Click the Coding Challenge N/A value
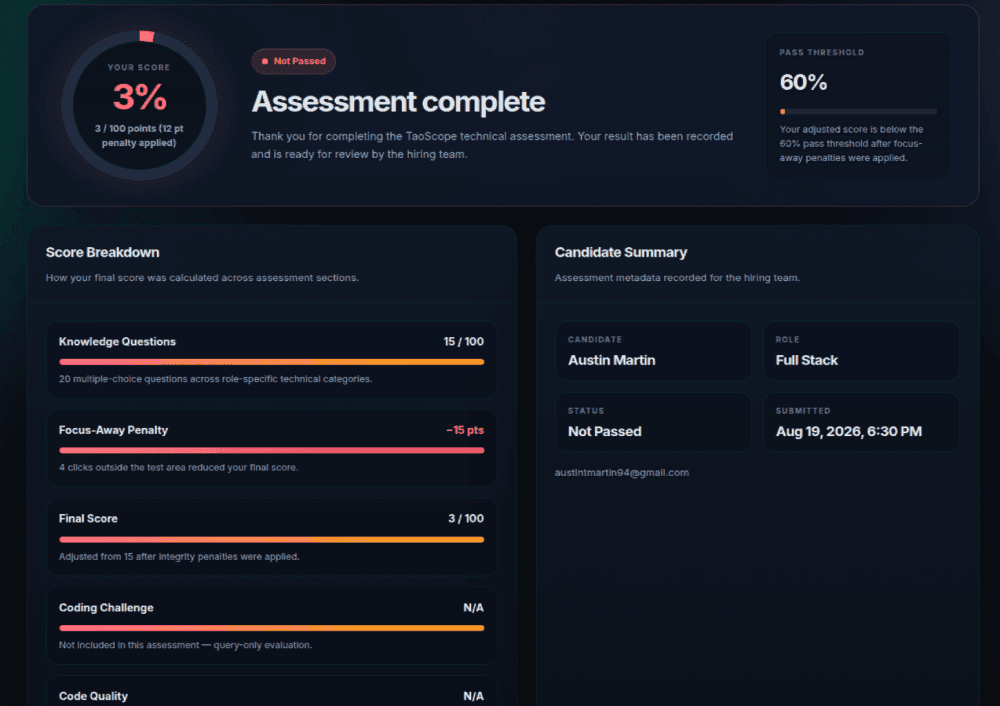Image resolution: width=1000 pixels, height=706 pixels. pyautogui.click(x=473, y=608)
